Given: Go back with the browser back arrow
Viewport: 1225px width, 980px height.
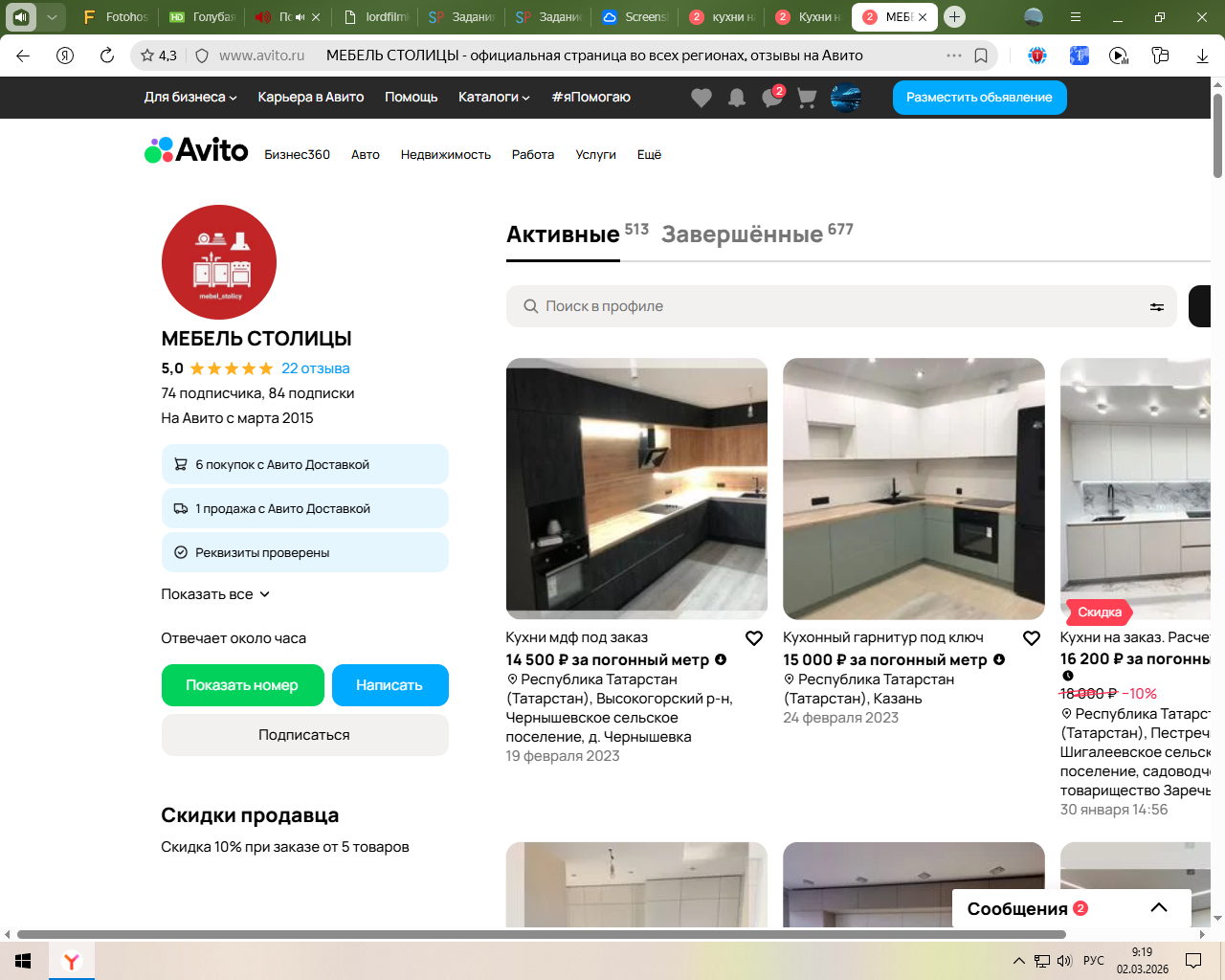Looking at the screenshot, I should click(x=23, y=56).
